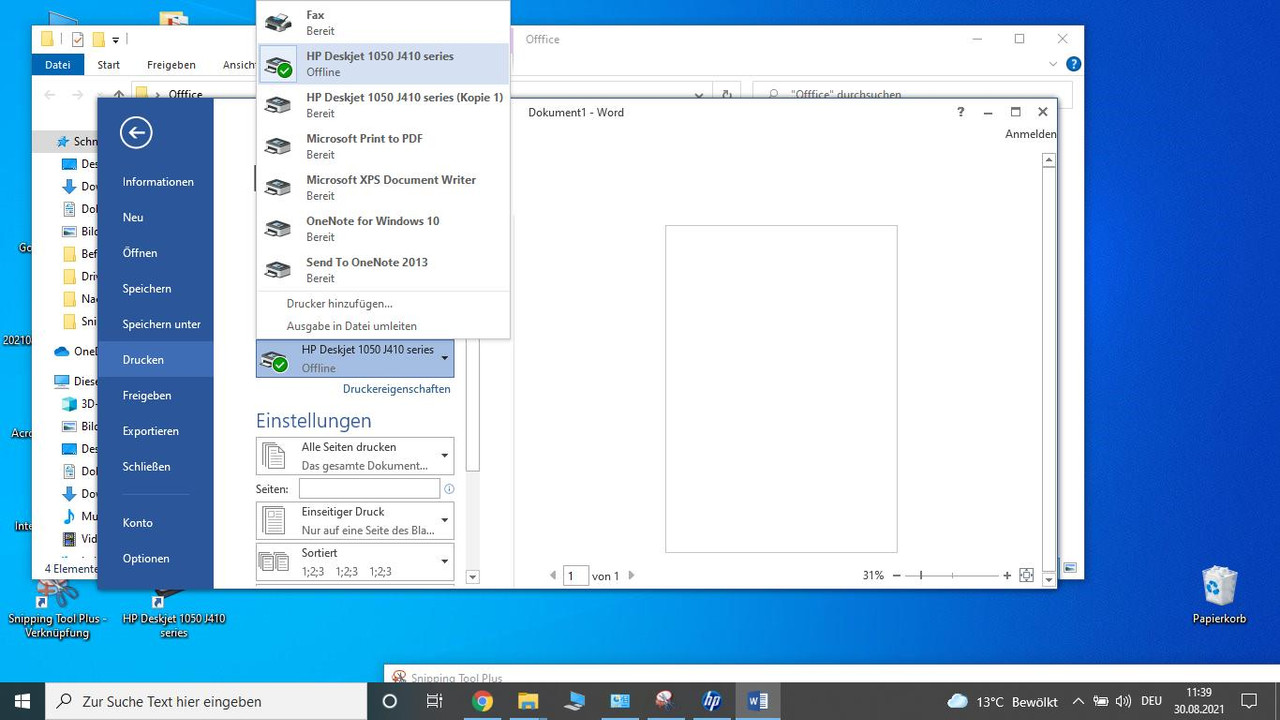Open Explorer help icon
Image resolution: width=1280 pixels, height=720 pixels.
pyautogui.click(x=1074, y=64)
